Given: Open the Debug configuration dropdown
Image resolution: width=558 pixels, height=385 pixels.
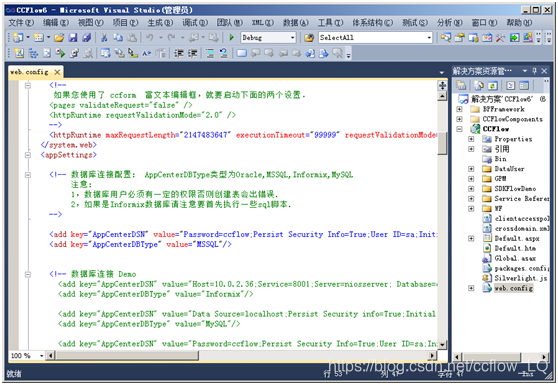Looking at the screenshot, I should coord(293,37).
